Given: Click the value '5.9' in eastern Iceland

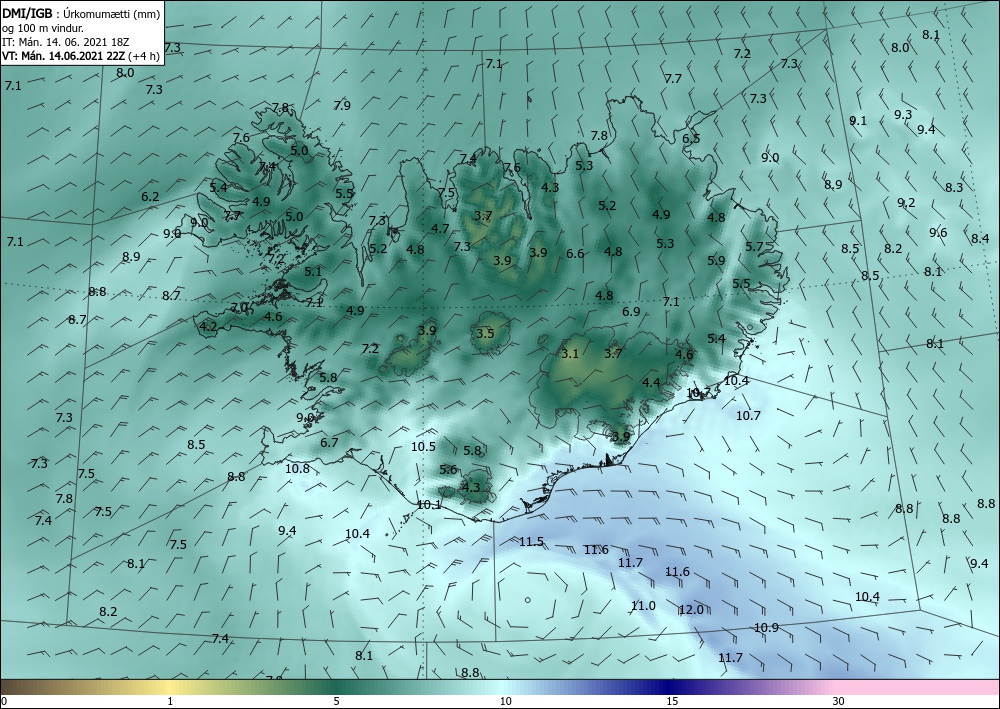Looking at the screenshot, I should click(716, 260).
